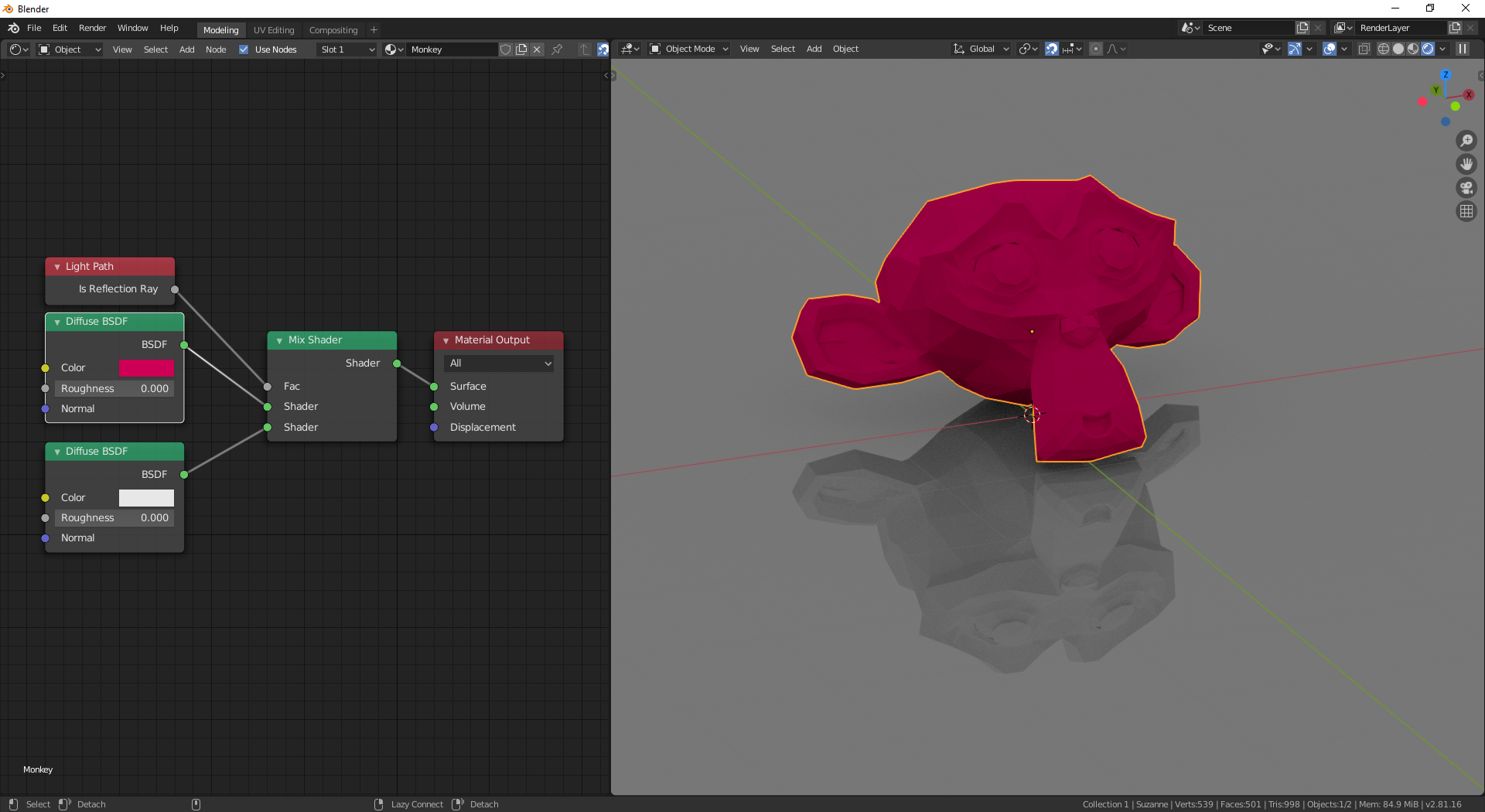The height and width of the screenshot is (812, 1485).
Task: Click the Y axis on the navigation gizmo
Action: point(1436,90)
